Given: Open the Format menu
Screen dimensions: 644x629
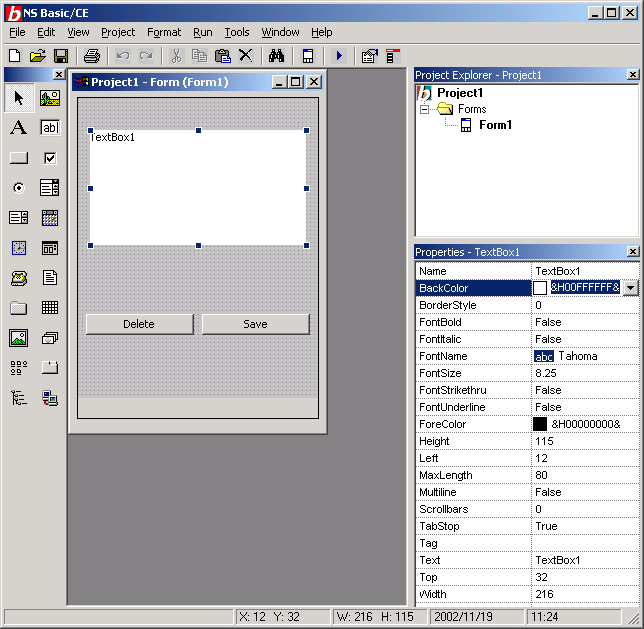Looking at the screenshot, I should pyautogui.click(x=164, y=32).
